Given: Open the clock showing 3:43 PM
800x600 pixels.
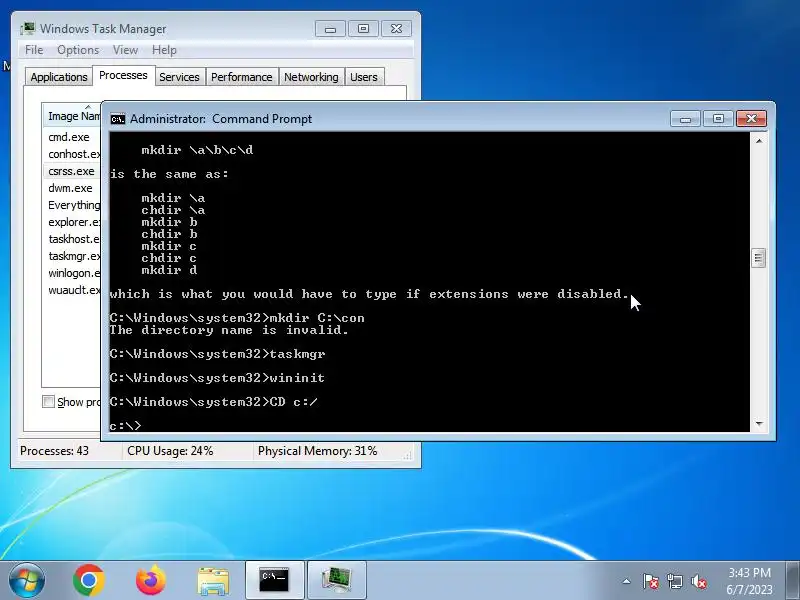Looking at the screenshot, I should click(x=749, y=581).
